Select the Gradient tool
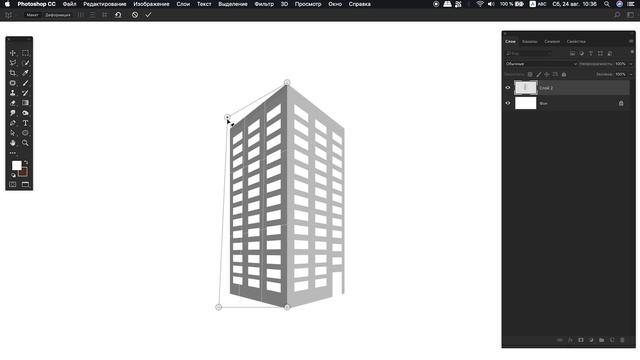This screenshot has width=640, height=360. [x=25, y=103]
